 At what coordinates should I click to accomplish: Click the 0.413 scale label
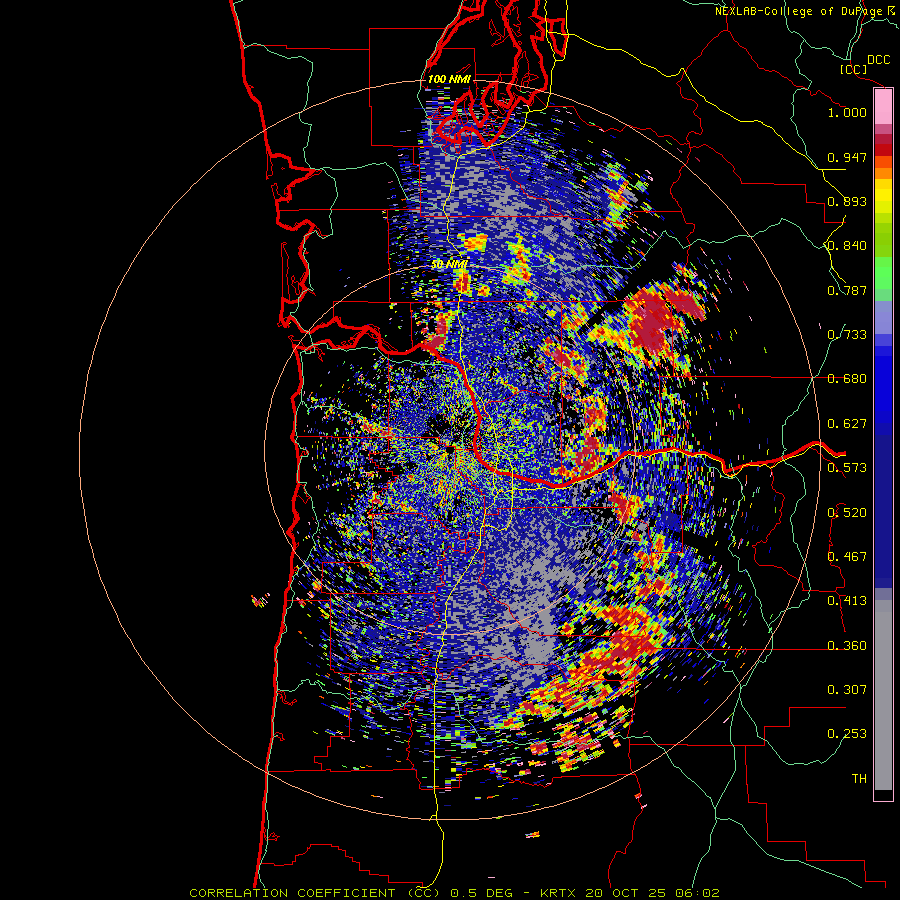pos(847,601)
